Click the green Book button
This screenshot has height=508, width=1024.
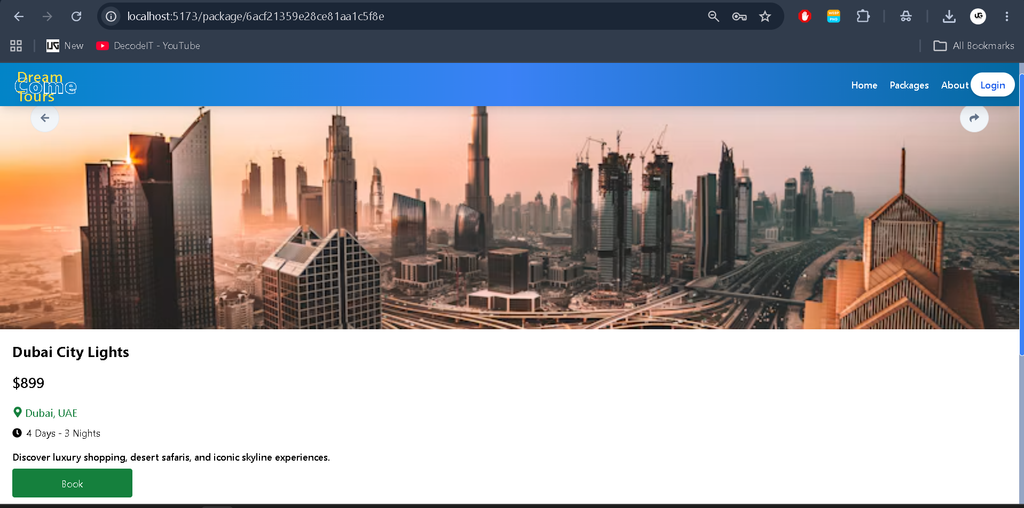72,483
